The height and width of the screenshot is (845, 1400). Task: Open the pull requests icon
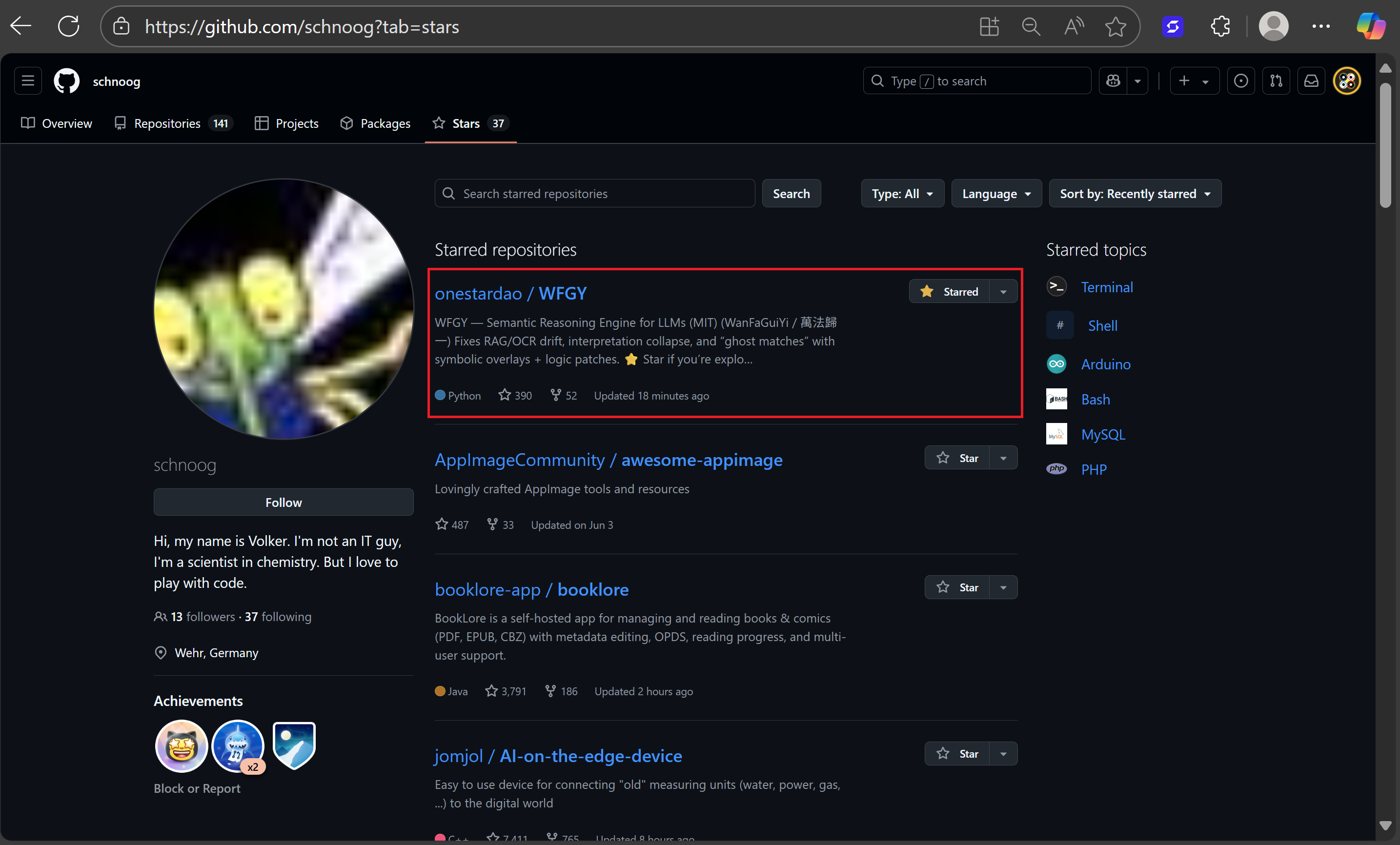(x=1276, y=81)
